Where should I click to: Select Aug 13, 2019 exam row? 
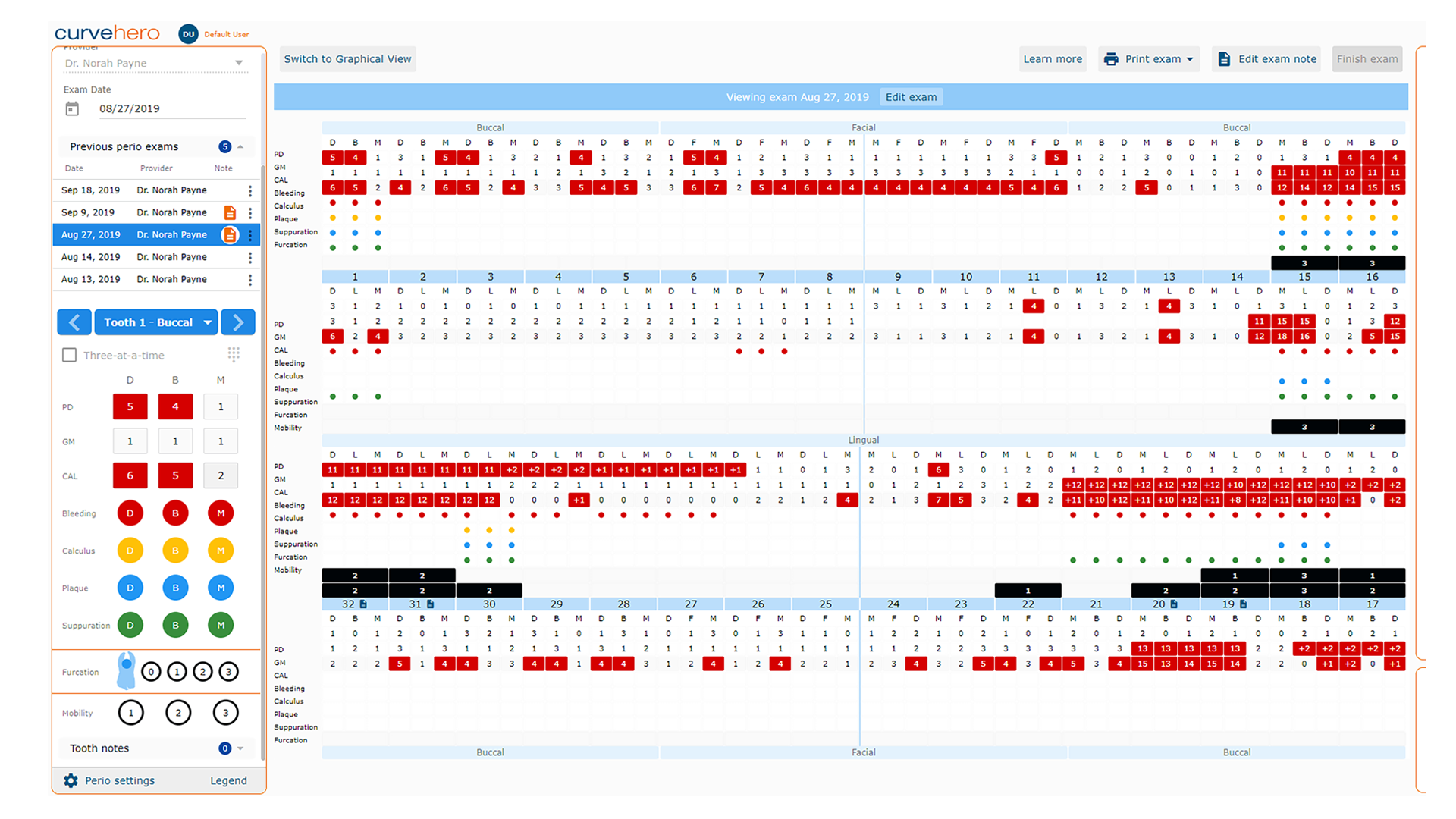click(x=156, y=279)
